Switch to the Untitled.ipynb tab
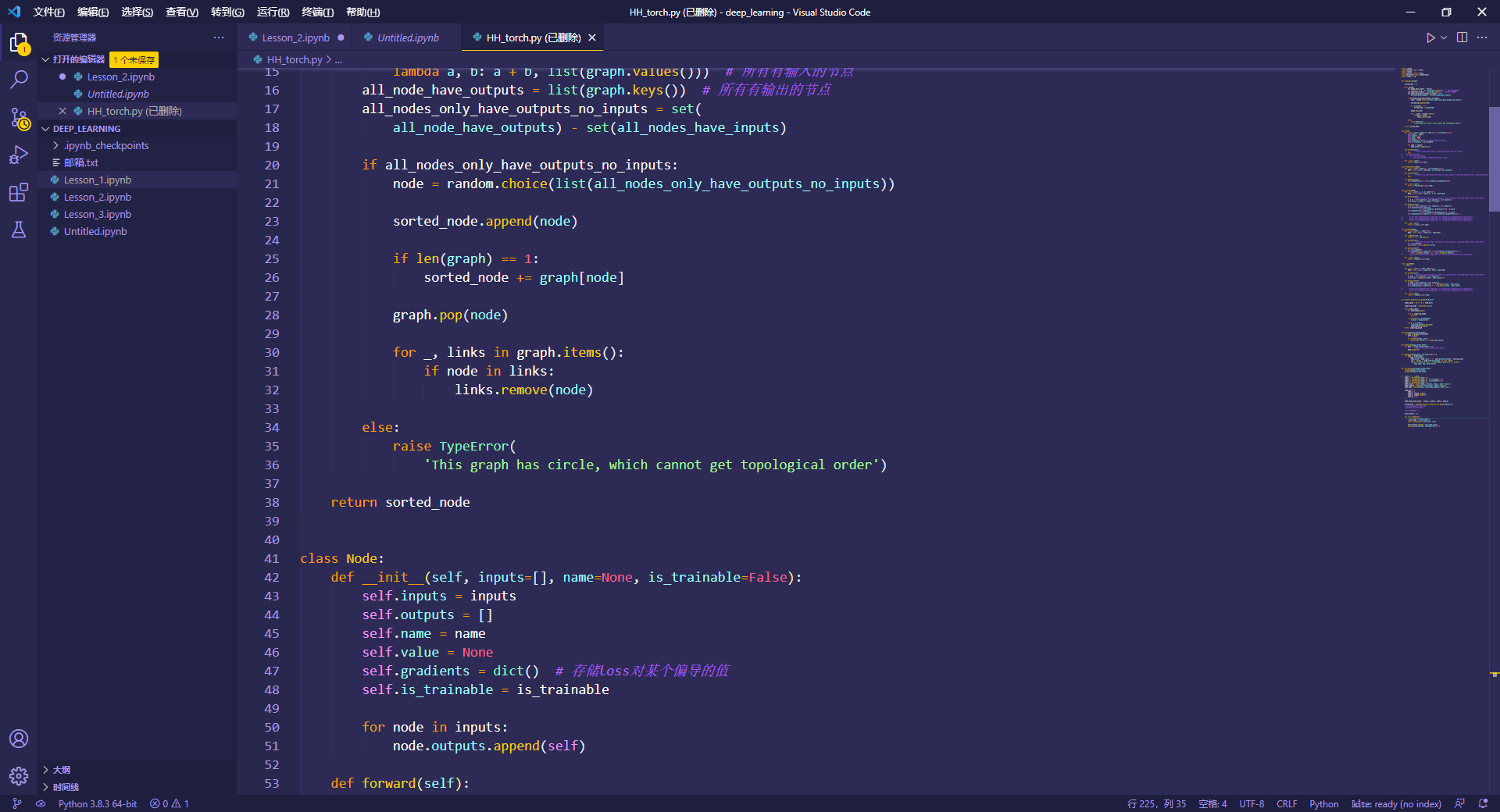This screenshot has width=1500, height=812. [407, 37]
